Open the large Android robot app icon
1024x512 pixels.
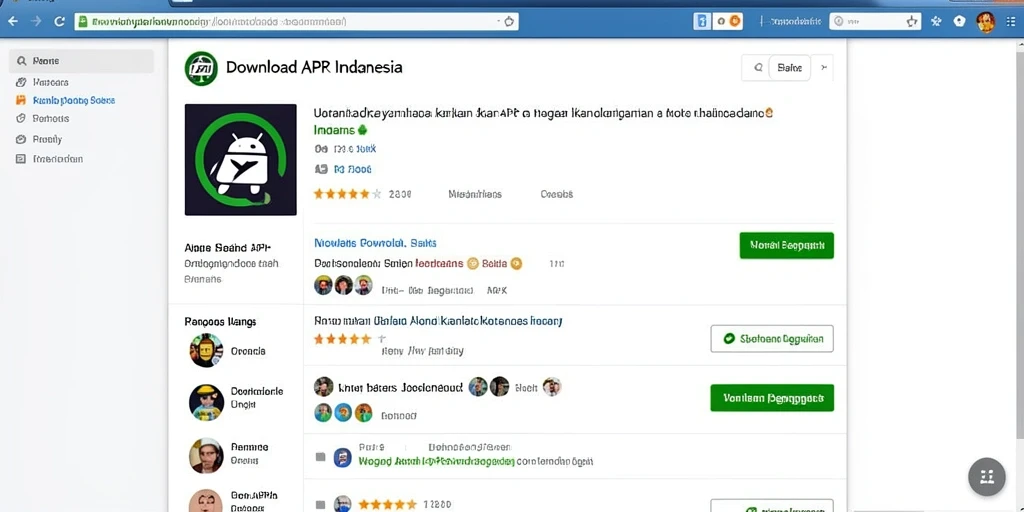click(x=240, y=159)
